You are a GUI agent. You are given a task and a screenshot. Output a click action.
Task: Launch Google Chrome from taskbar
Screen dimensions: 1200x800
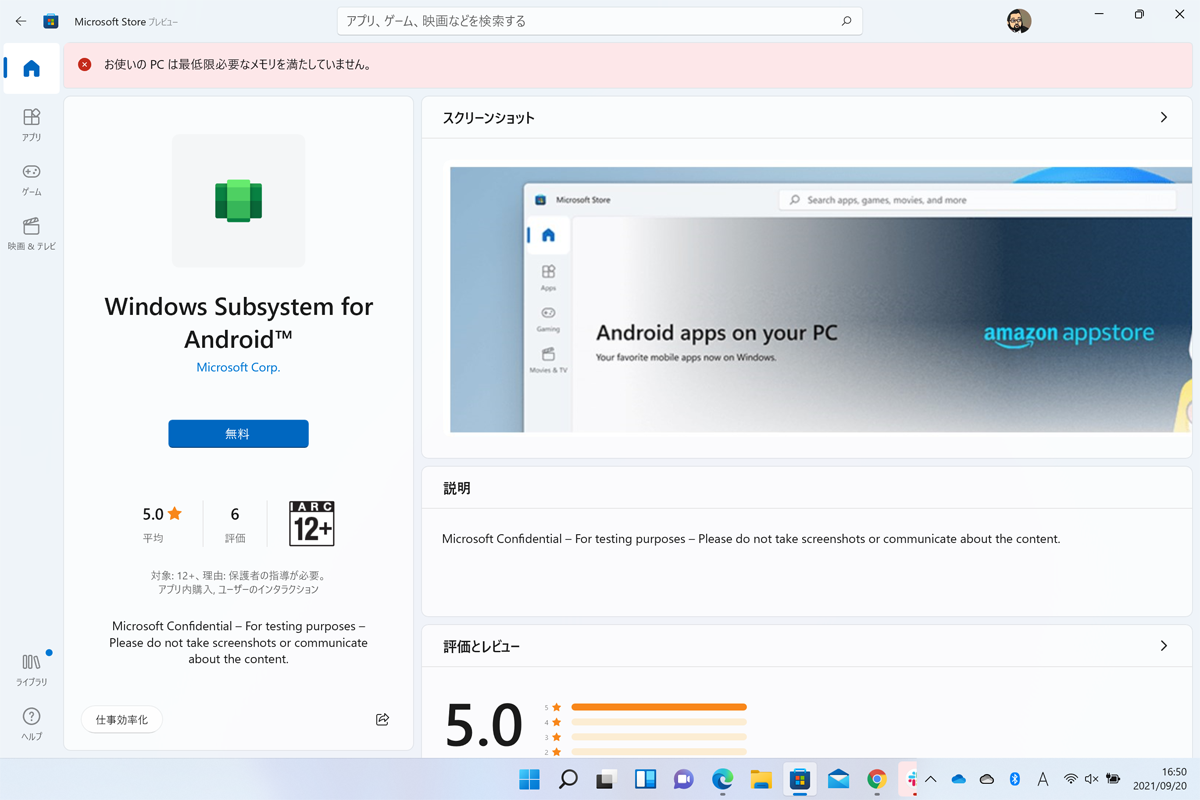(x=877, y=780)
